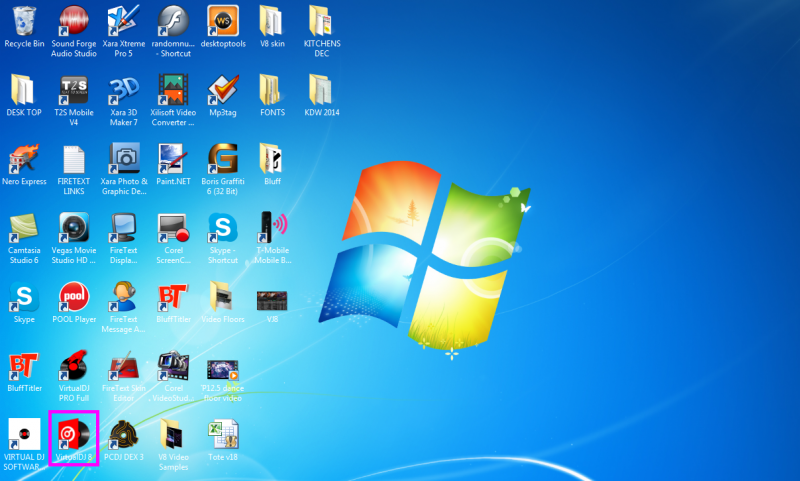This screenshot has width=800, height=481.
Task: Select T-Mobile Mobile Broadband shortcut
Action: tap(272, 228)
